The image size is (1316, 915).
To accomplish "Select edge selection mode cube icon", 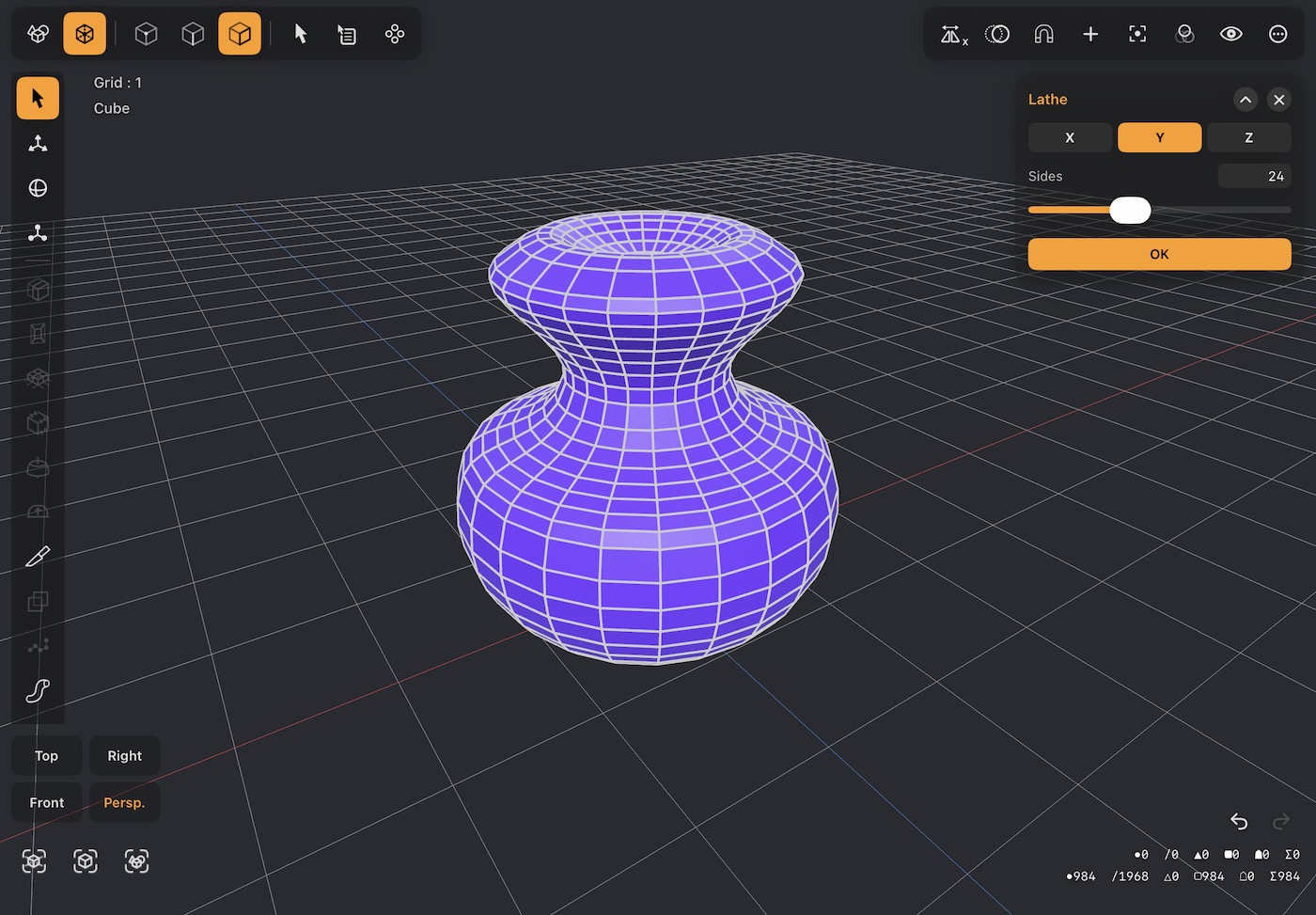I will [193, 34].
